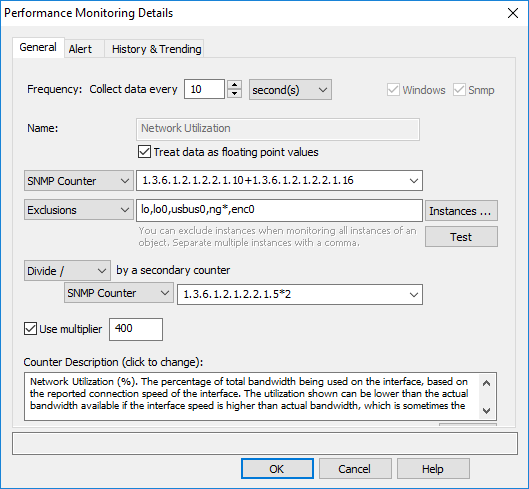Uncheck the Use multiplier checkbox
This screenshot has width=529, height=489.
[30, 329]
